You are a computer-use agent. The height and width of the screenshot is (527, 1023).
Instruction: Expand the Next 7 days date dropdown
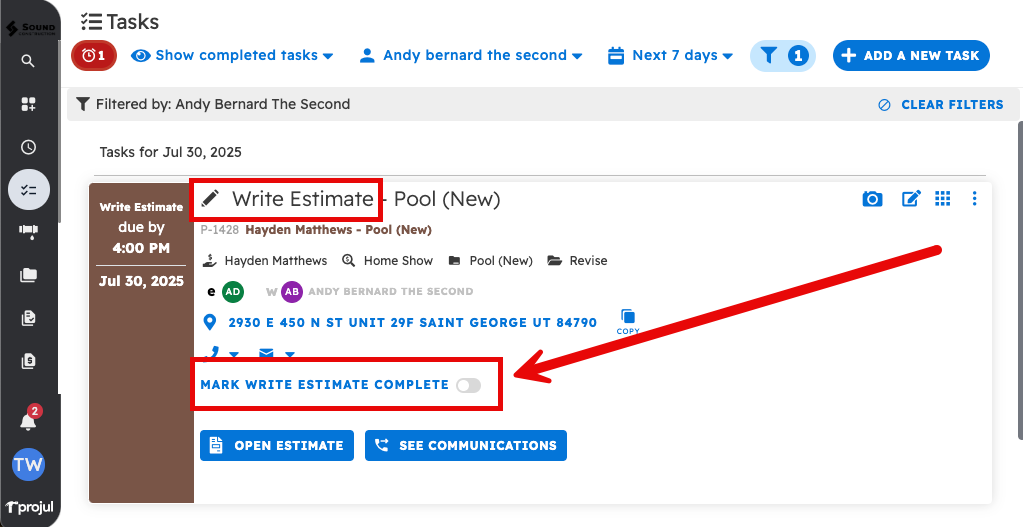(x=671, y=56)
